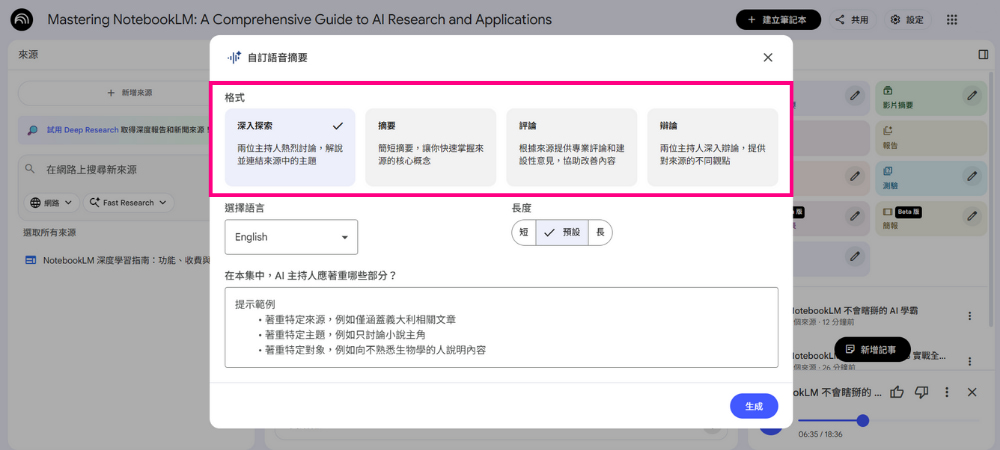Select the 深入探索 format card
1000x450 pixels.
[290, 147]
